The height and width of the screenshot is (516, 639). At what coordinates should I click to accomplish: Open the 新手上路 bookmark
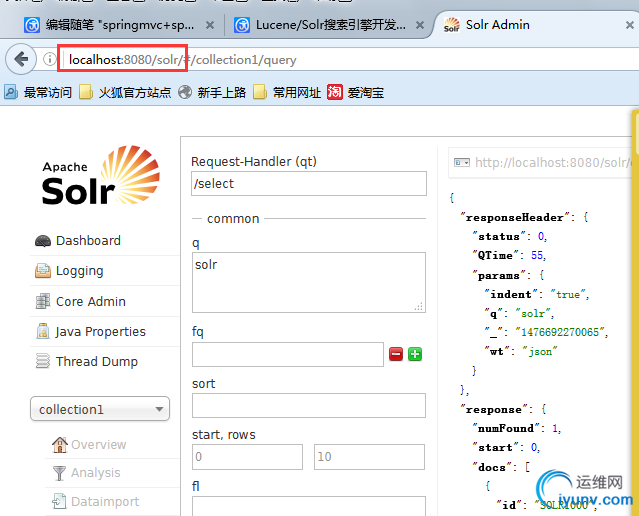[212, 92]
